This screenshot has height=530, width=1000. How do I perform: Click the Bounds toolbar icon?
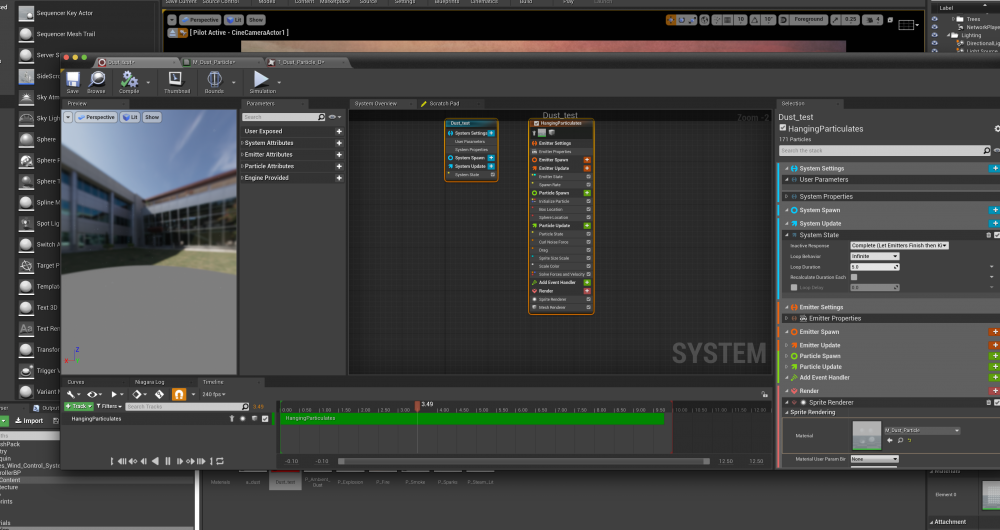click(214, 80)
